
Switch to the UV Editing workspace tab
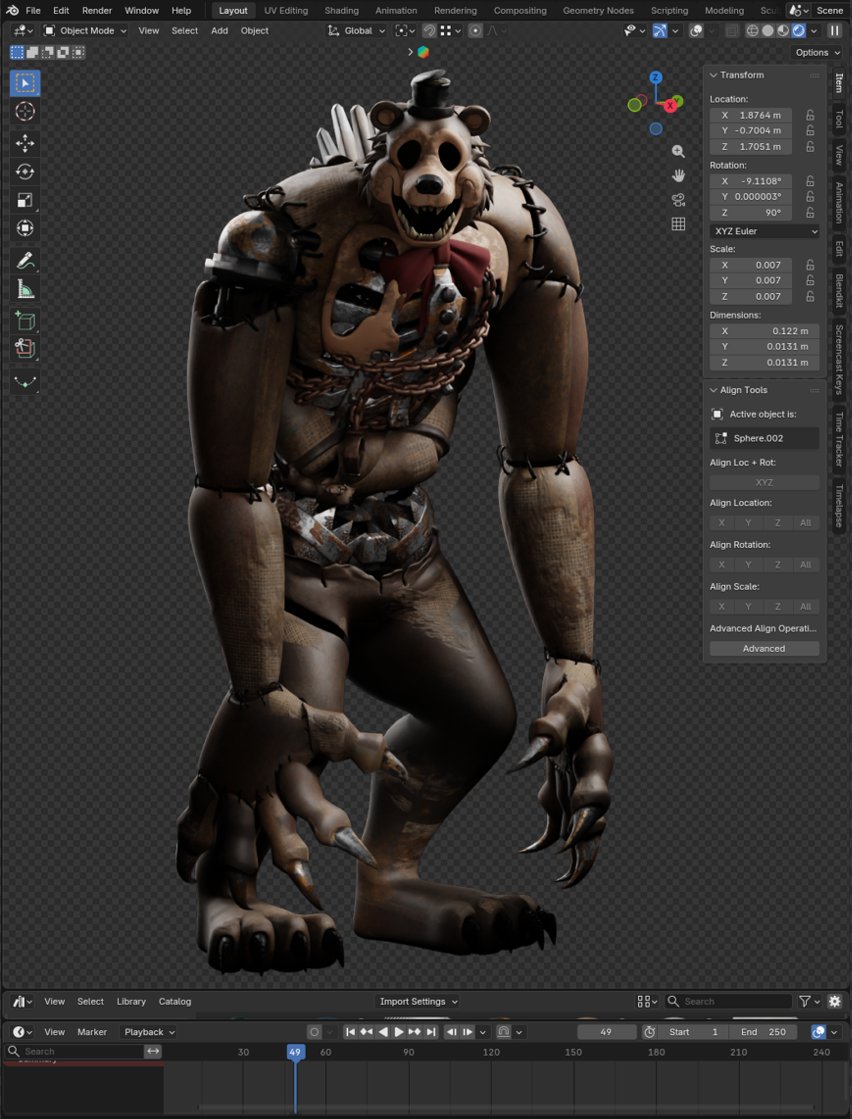[286, 11]
